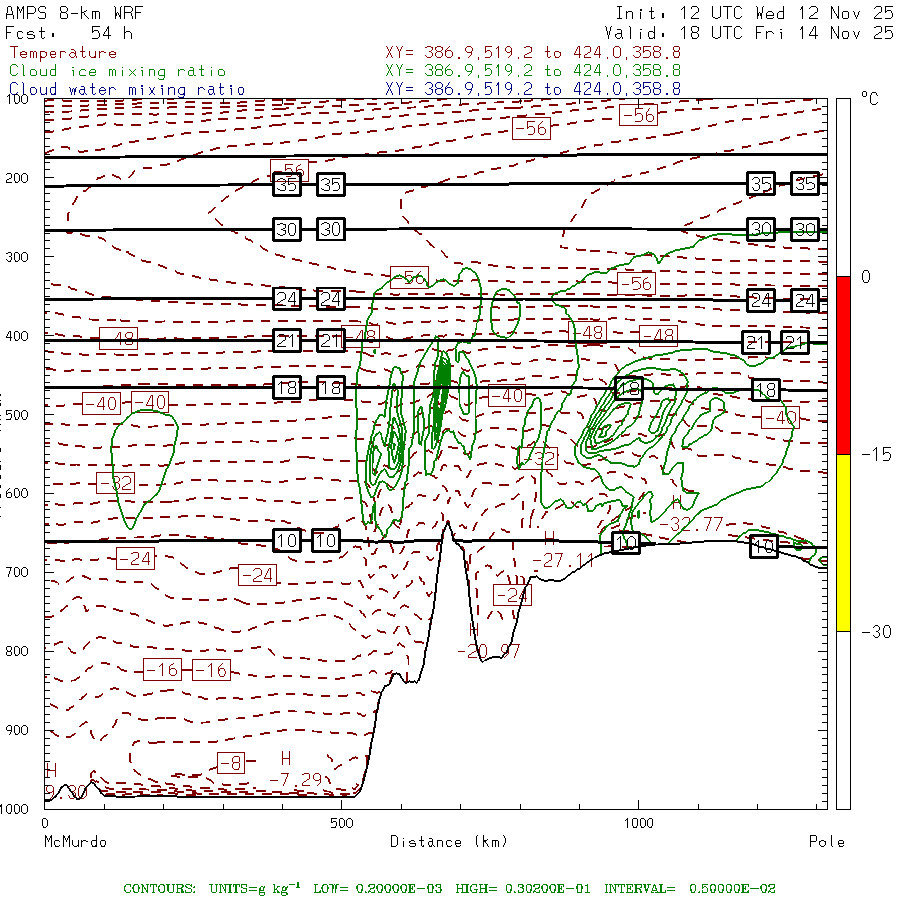Click the '200' pressure axis label

pos(17,178)
